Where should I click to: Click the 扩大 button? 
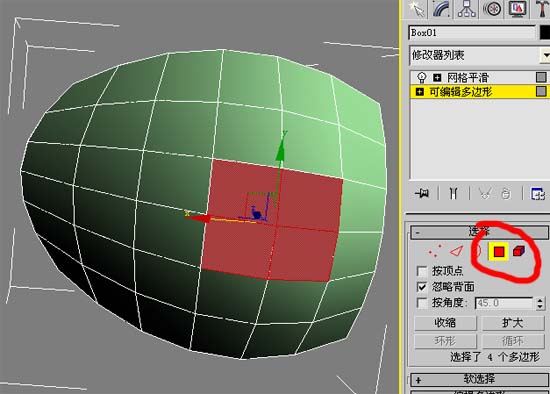[x=513, y=323]
